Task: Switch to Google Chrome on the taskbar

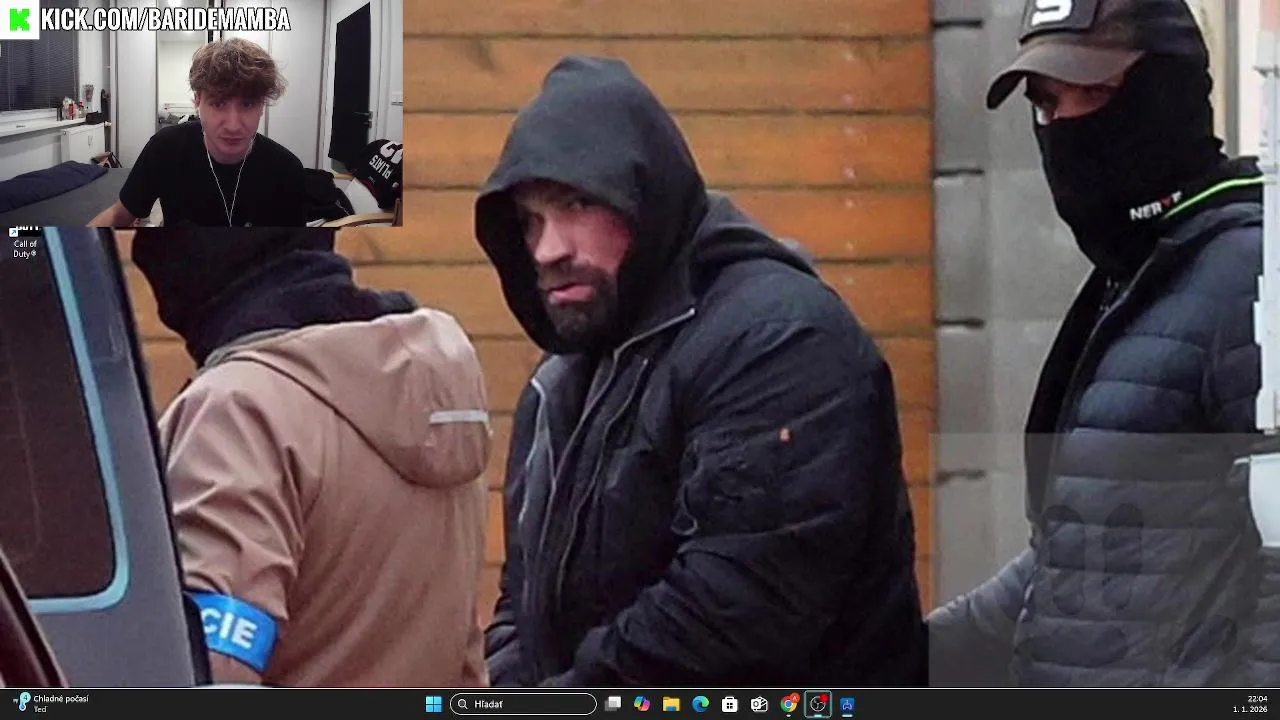Action: pyautogui.click(x=789, y=704)
